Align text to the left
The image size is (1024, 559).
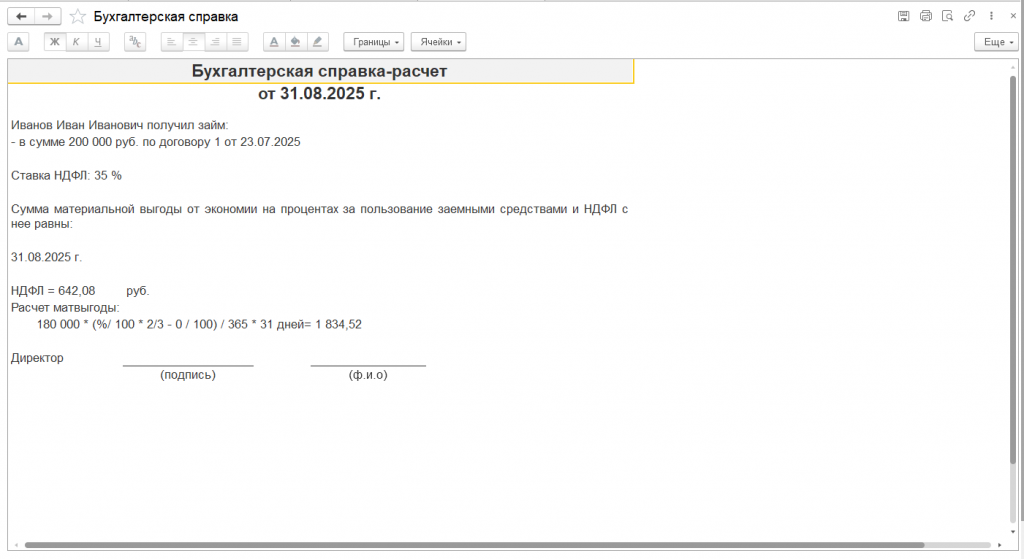pos(172,42)
